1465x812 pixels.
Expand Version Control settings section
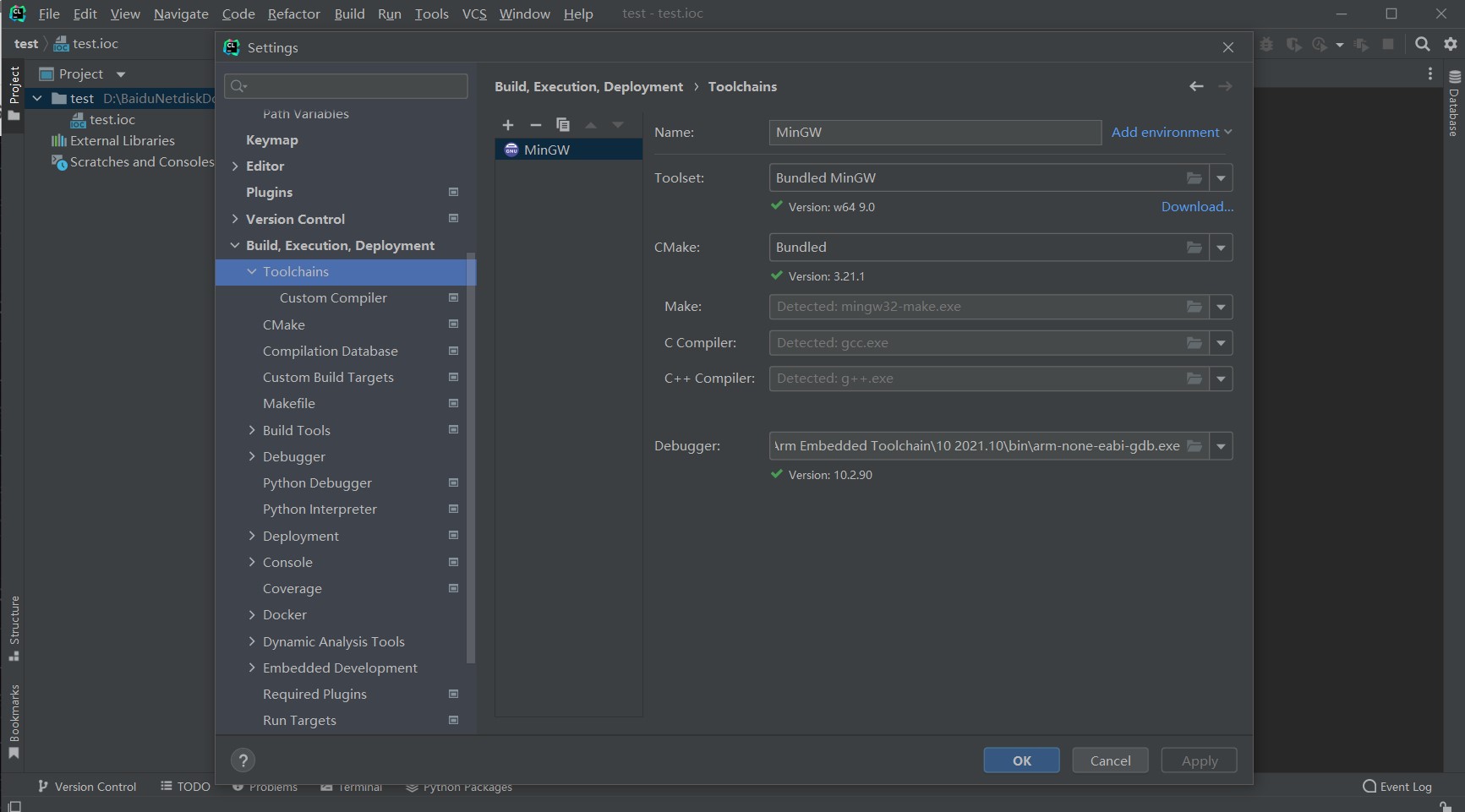[235, 219]
